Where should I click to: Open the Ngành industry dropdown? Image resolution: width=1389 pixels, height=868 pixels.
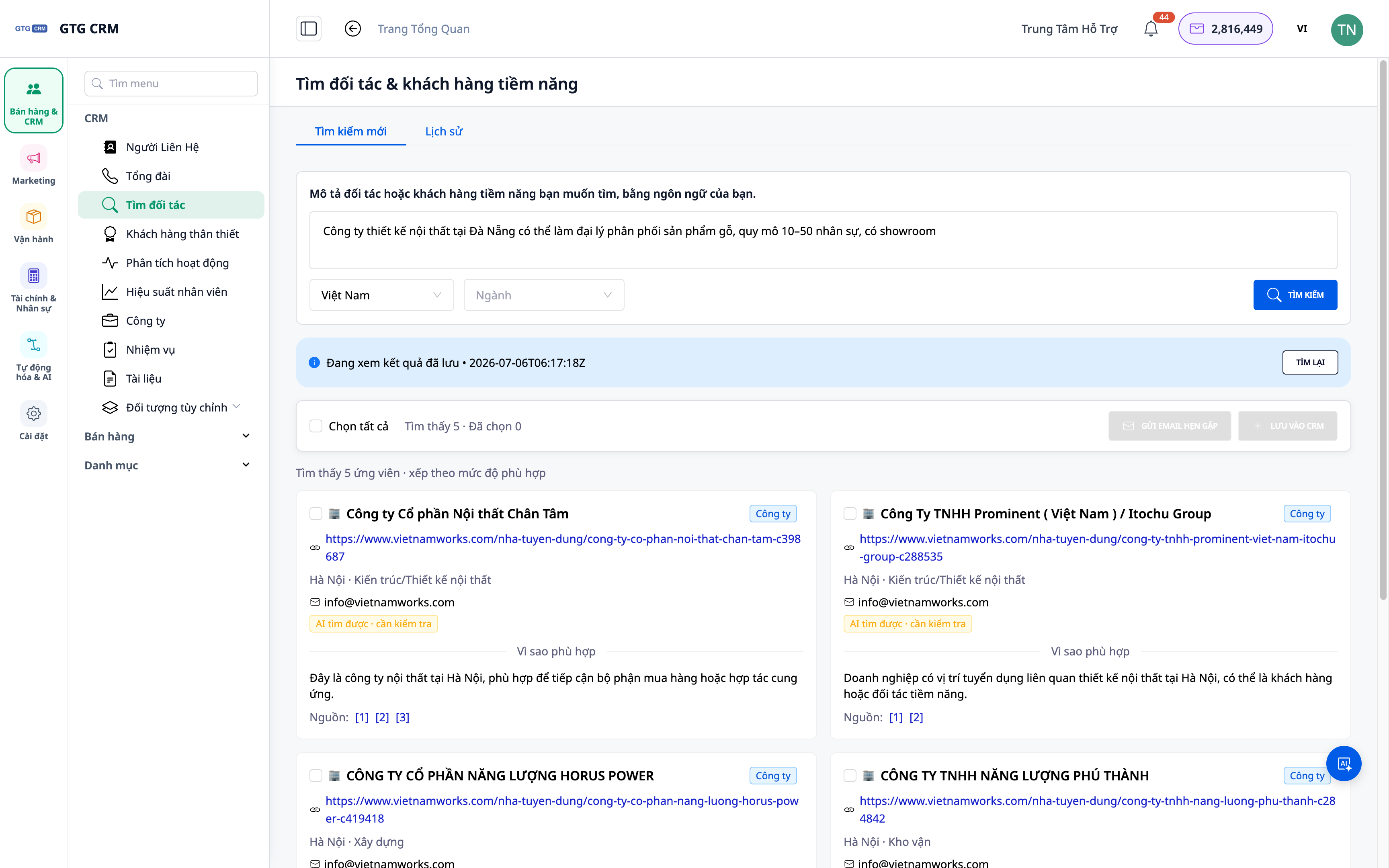tap(543, 295)
